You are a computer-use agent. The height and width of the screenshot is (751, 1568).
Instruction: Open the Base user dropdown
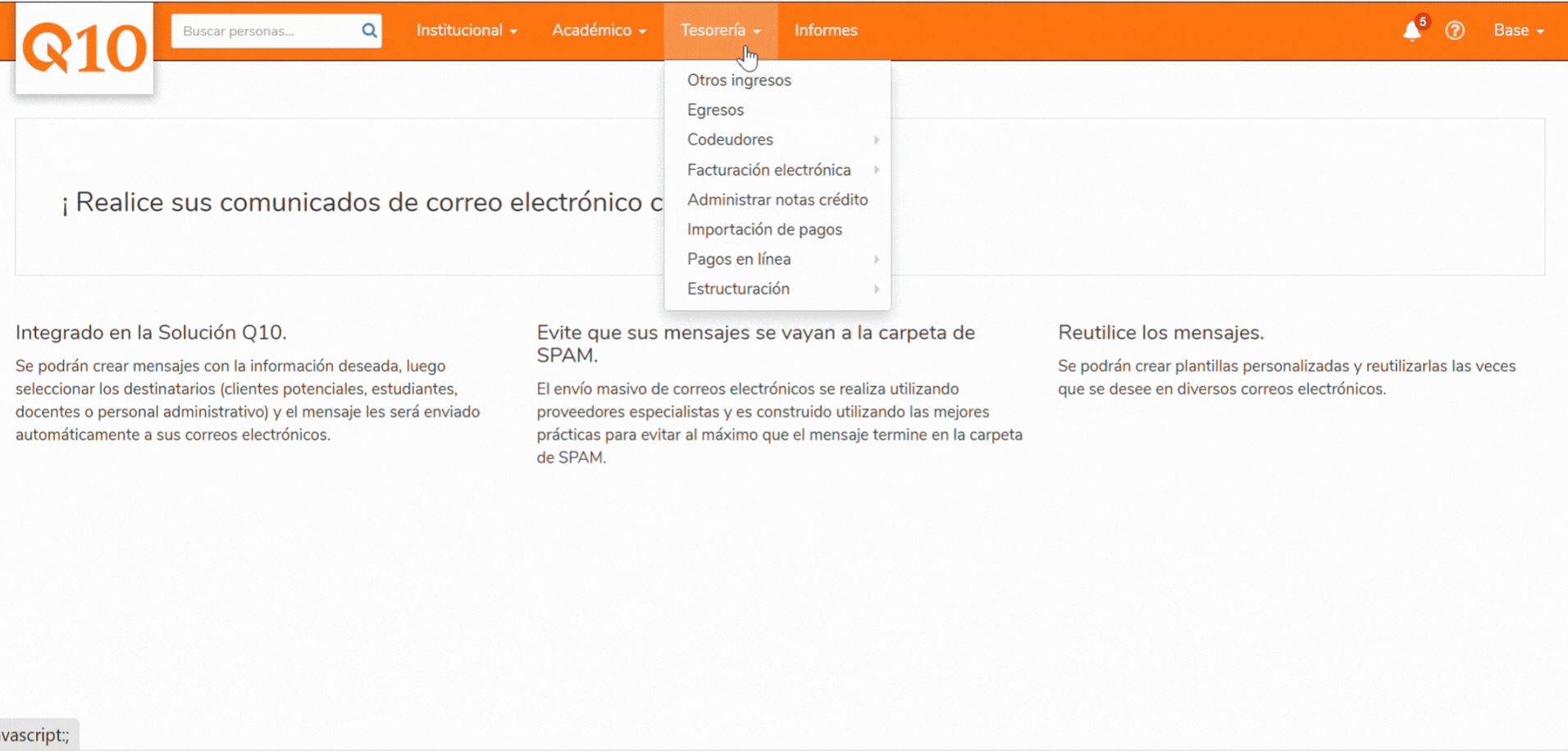[x=1519, y=30]
